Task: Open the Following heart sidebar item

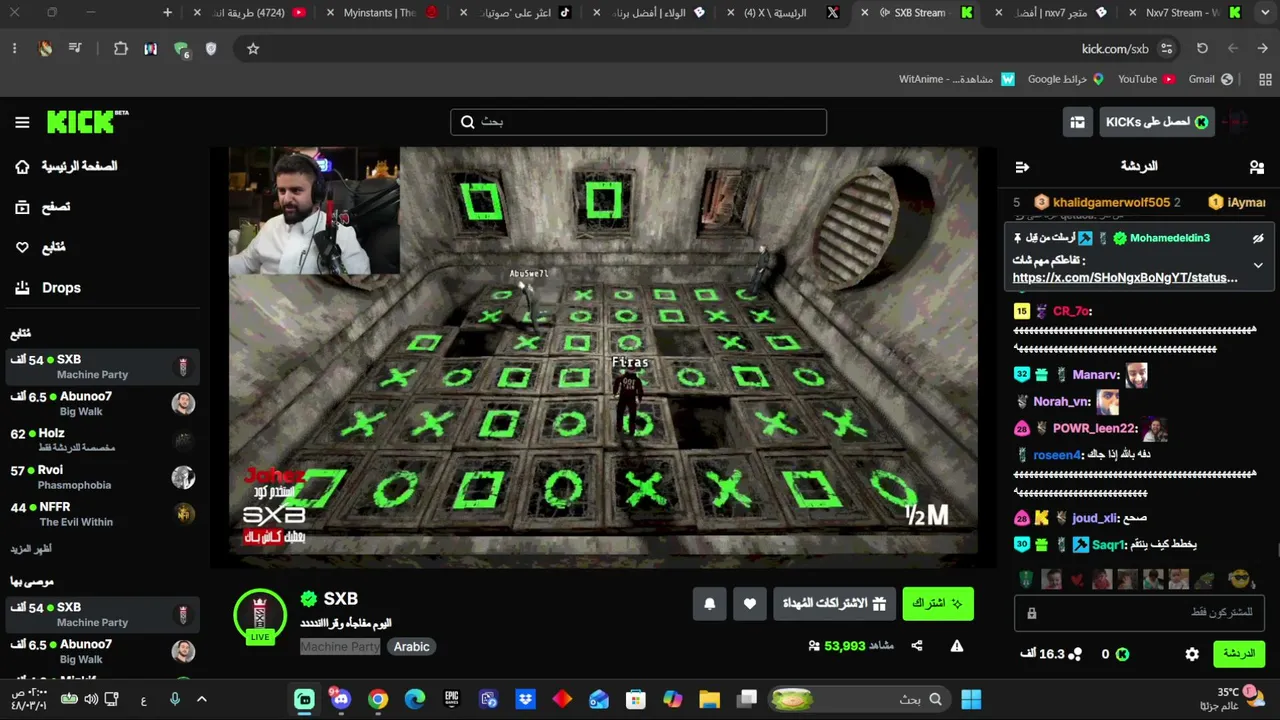Action: coord(40,247)
